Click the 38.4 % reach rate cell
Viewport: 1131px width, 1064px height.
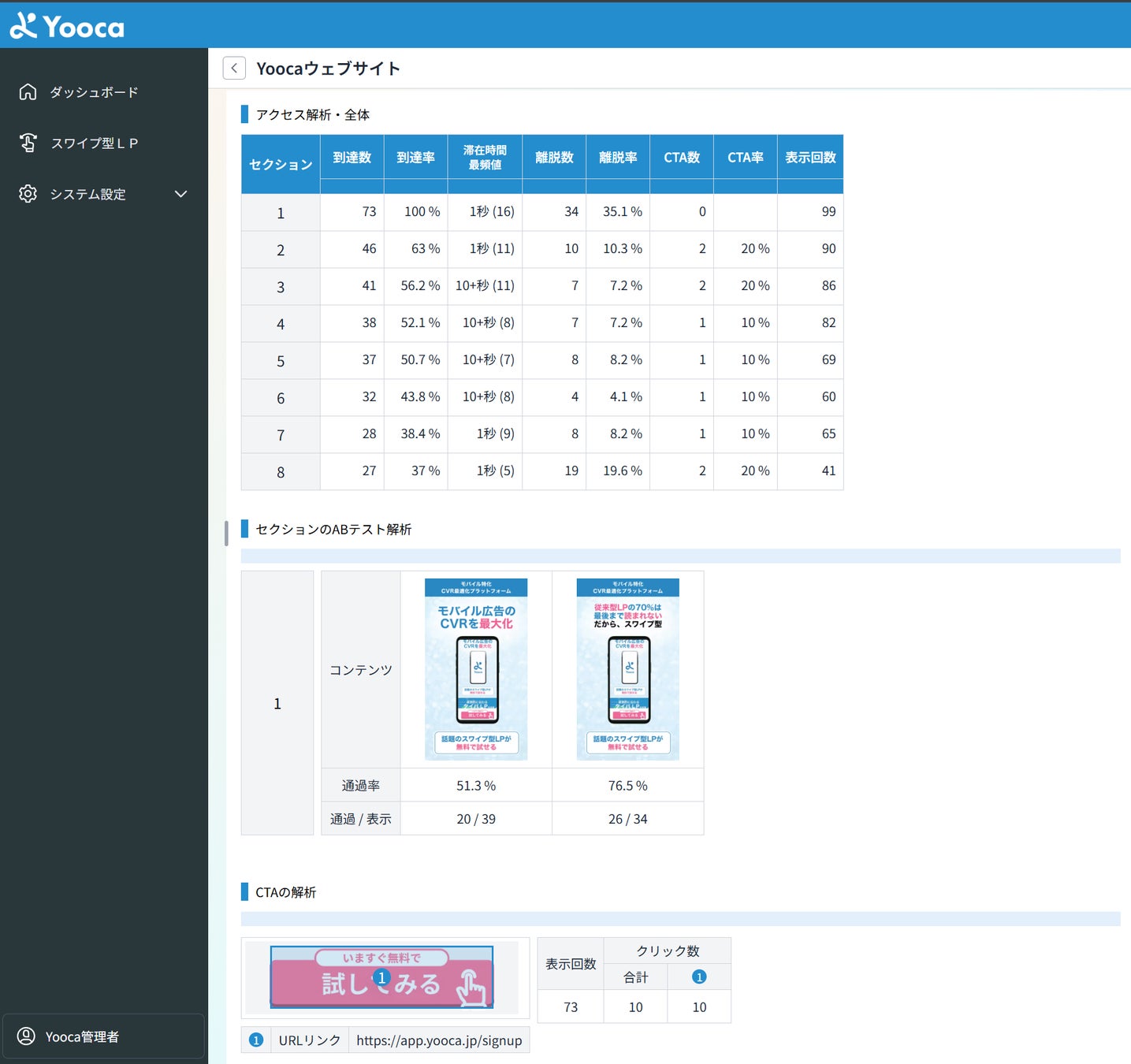pyautogui.click(x=415, y=434)
